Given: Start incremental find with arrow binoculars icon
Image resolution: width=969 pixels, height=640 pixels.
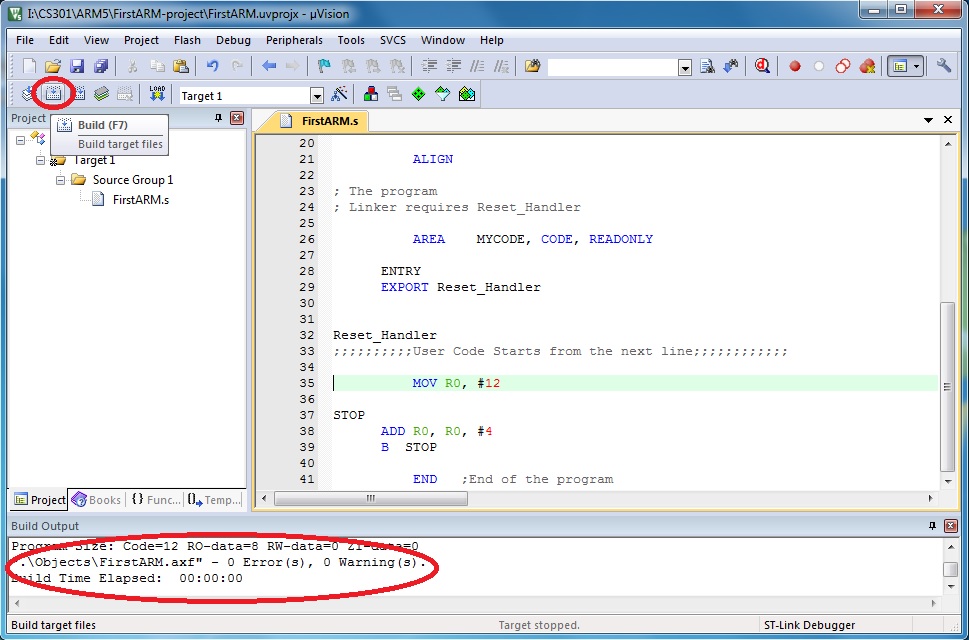Looking at the screenshot, I should (x=731, y=66).
